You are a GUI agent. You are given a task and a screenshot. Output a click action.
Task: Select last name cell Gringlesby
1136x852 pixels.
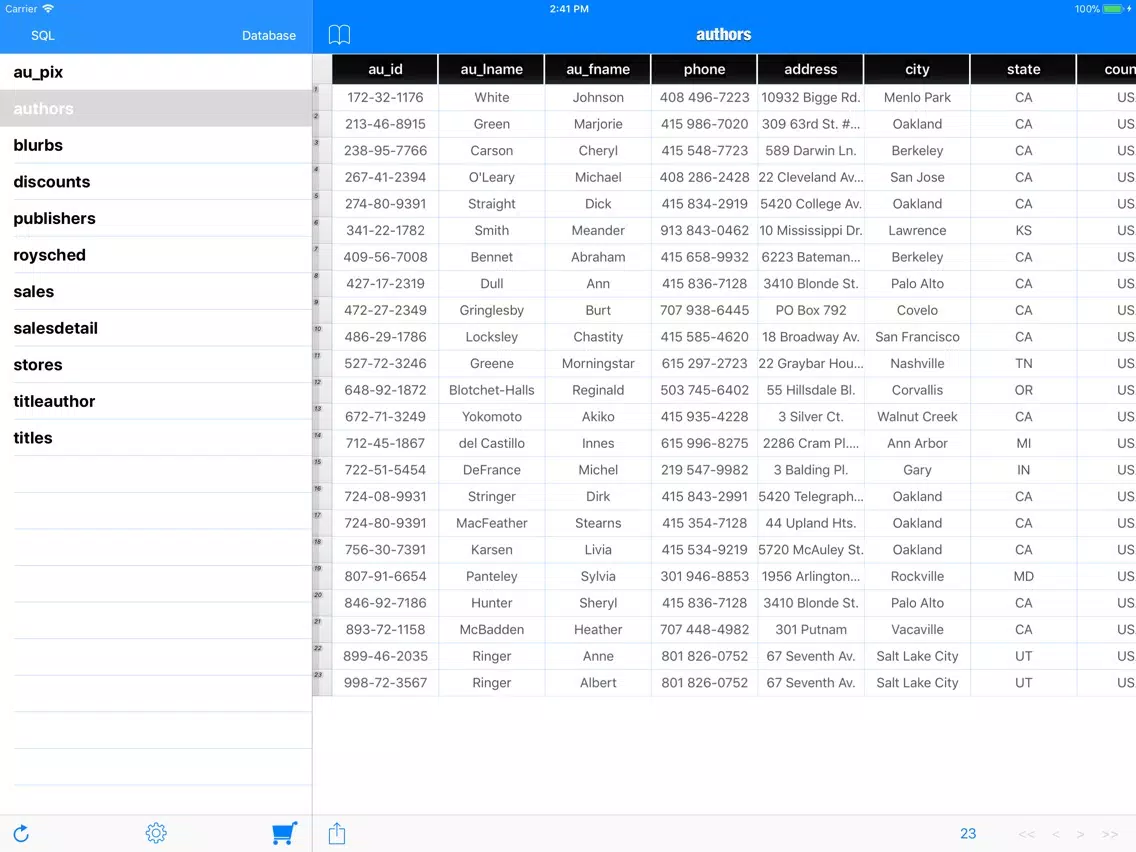coord(491,310)
